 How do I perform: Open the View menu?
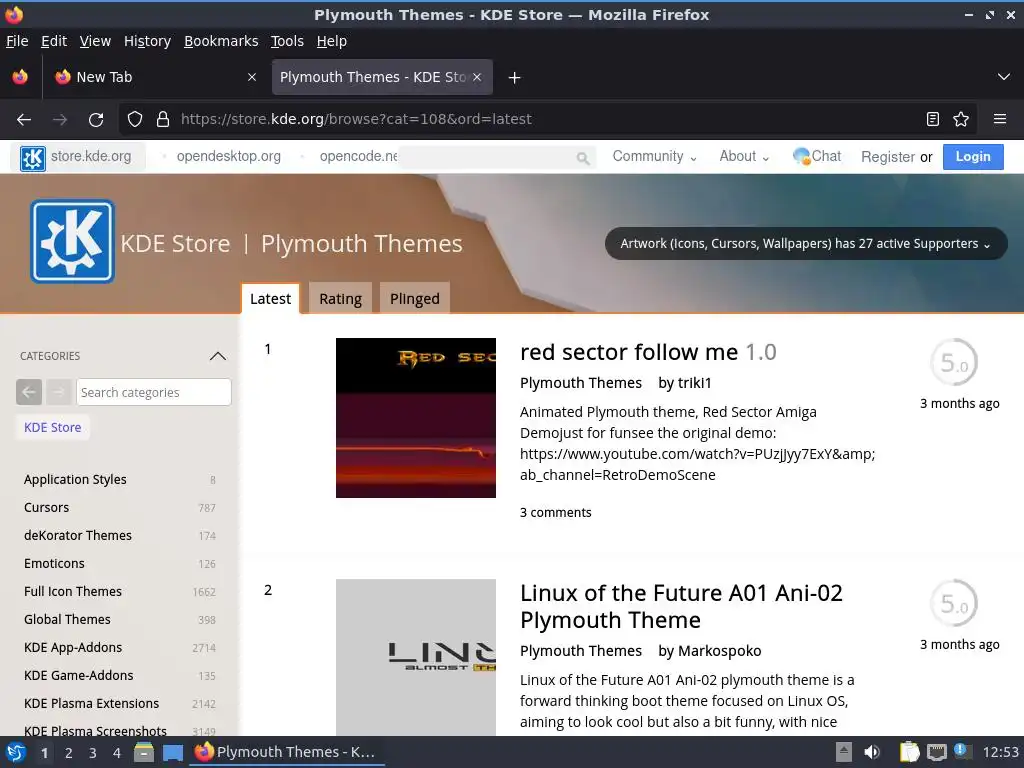[95, 41]
